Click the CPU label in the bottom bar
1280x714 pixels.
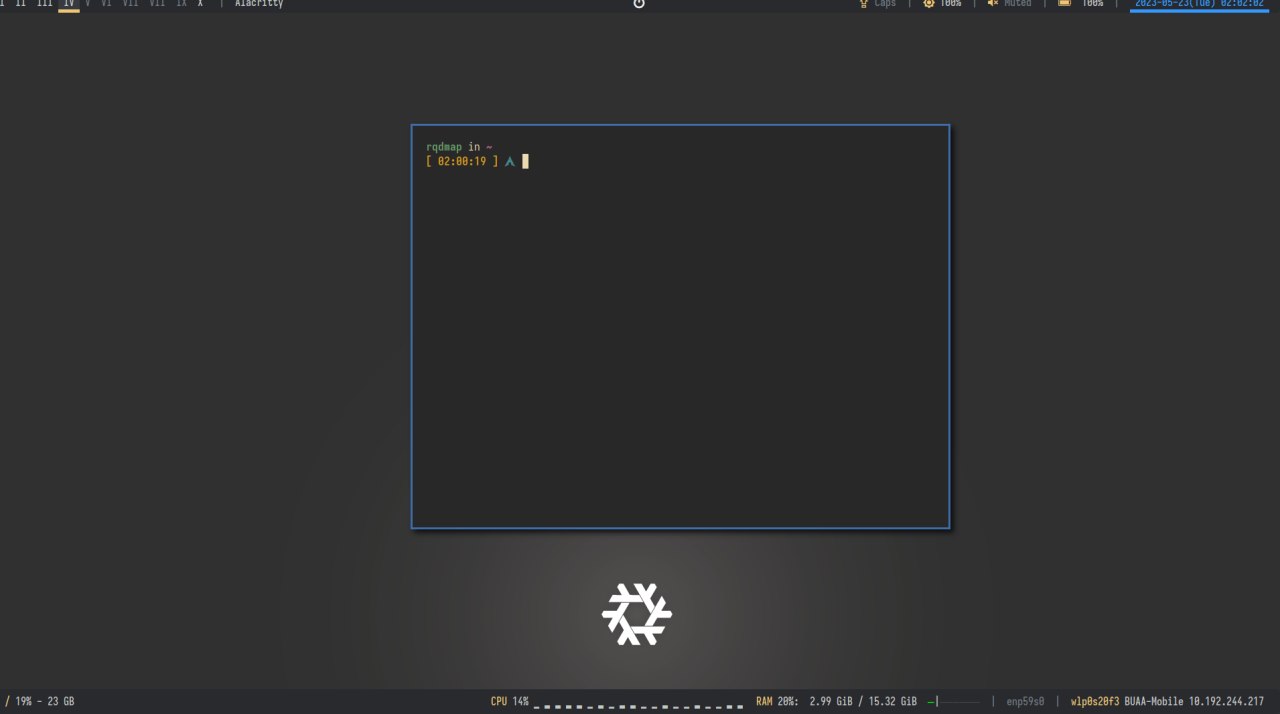coord(499,702)
